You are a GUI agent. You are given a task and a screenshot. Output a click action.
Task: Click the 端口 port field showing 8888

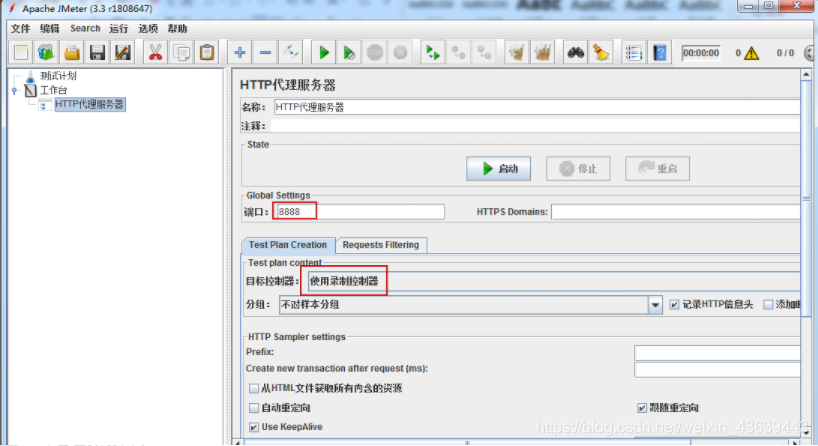359,212
